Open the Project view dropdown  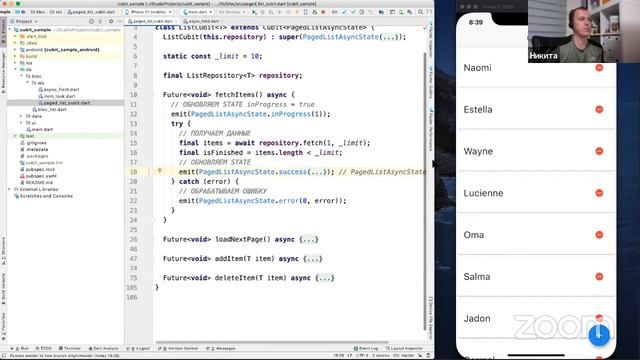click(24, 21)
